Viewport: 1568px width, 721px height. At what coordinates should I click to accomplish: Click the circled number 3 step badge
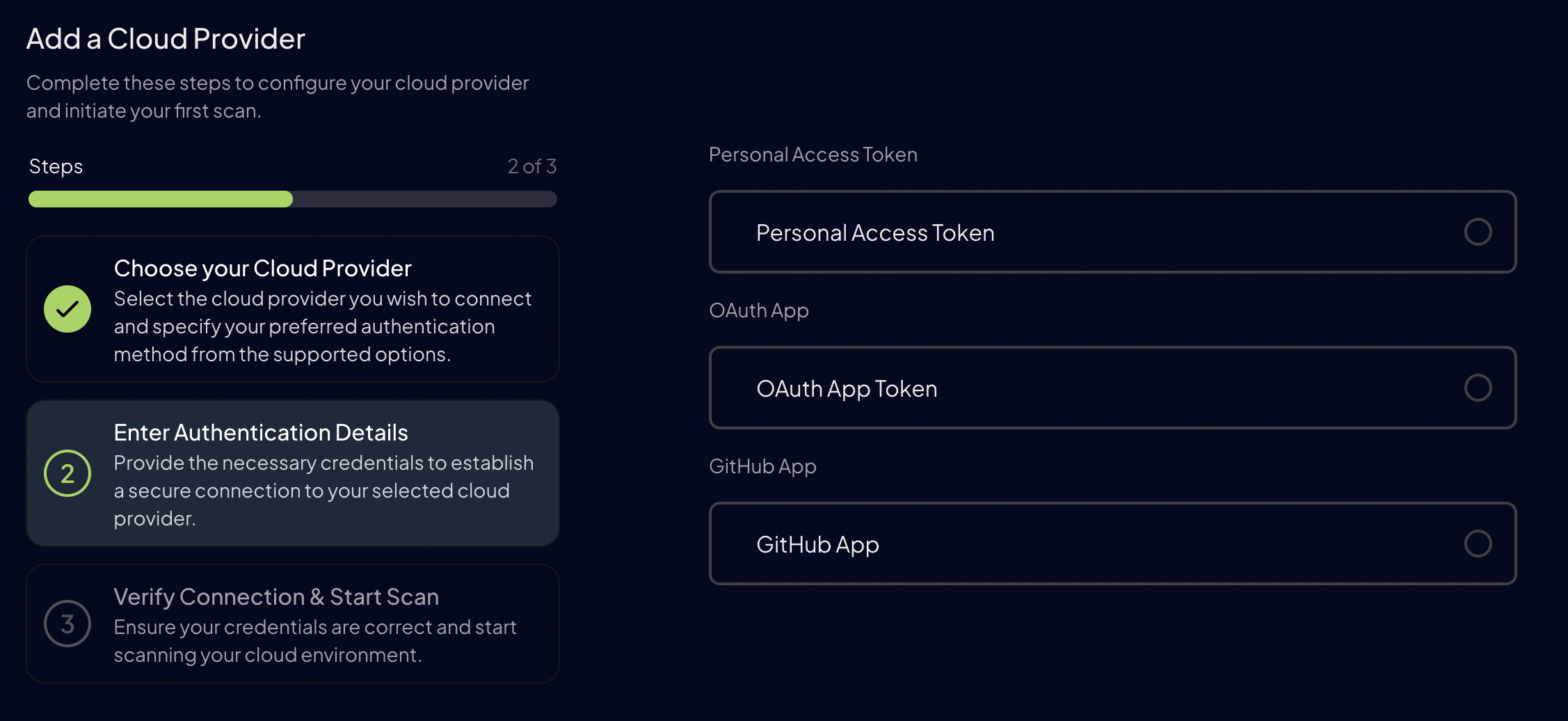click(67, 624)
